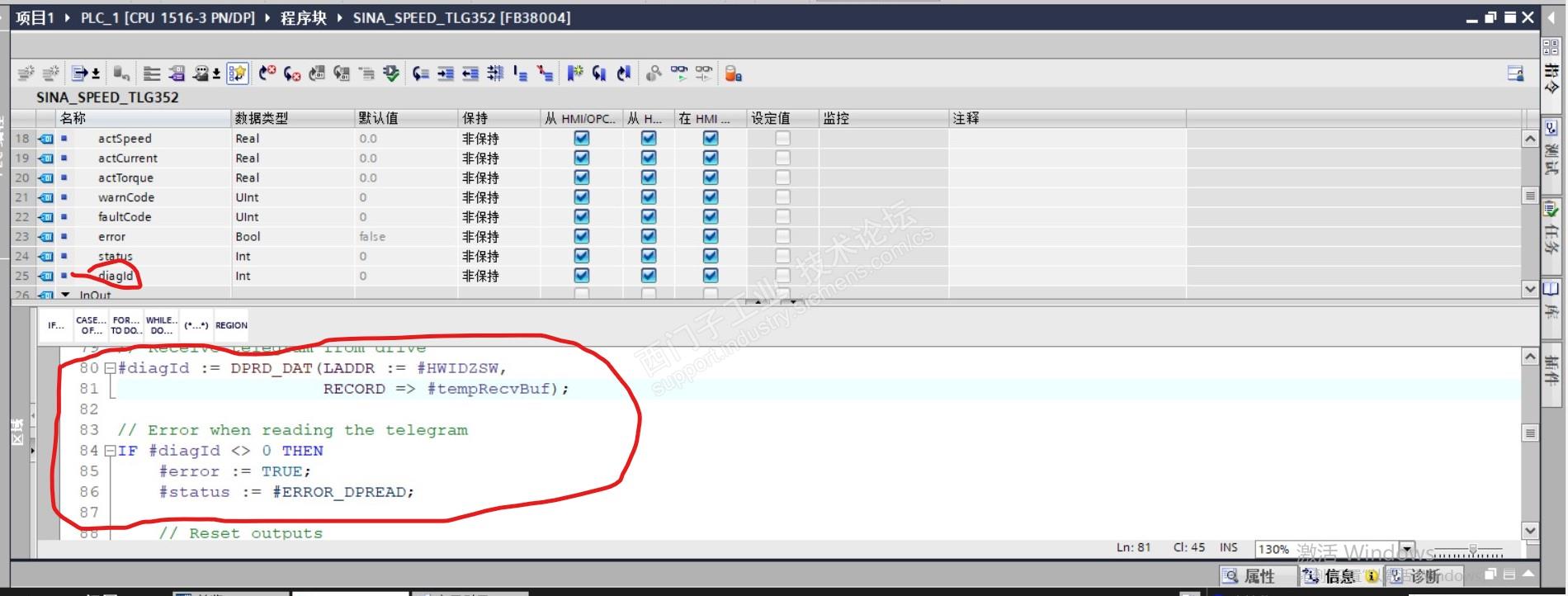Click the insert row toolbar icon
The image size is (1568, 596).
[x=25, y=74]
